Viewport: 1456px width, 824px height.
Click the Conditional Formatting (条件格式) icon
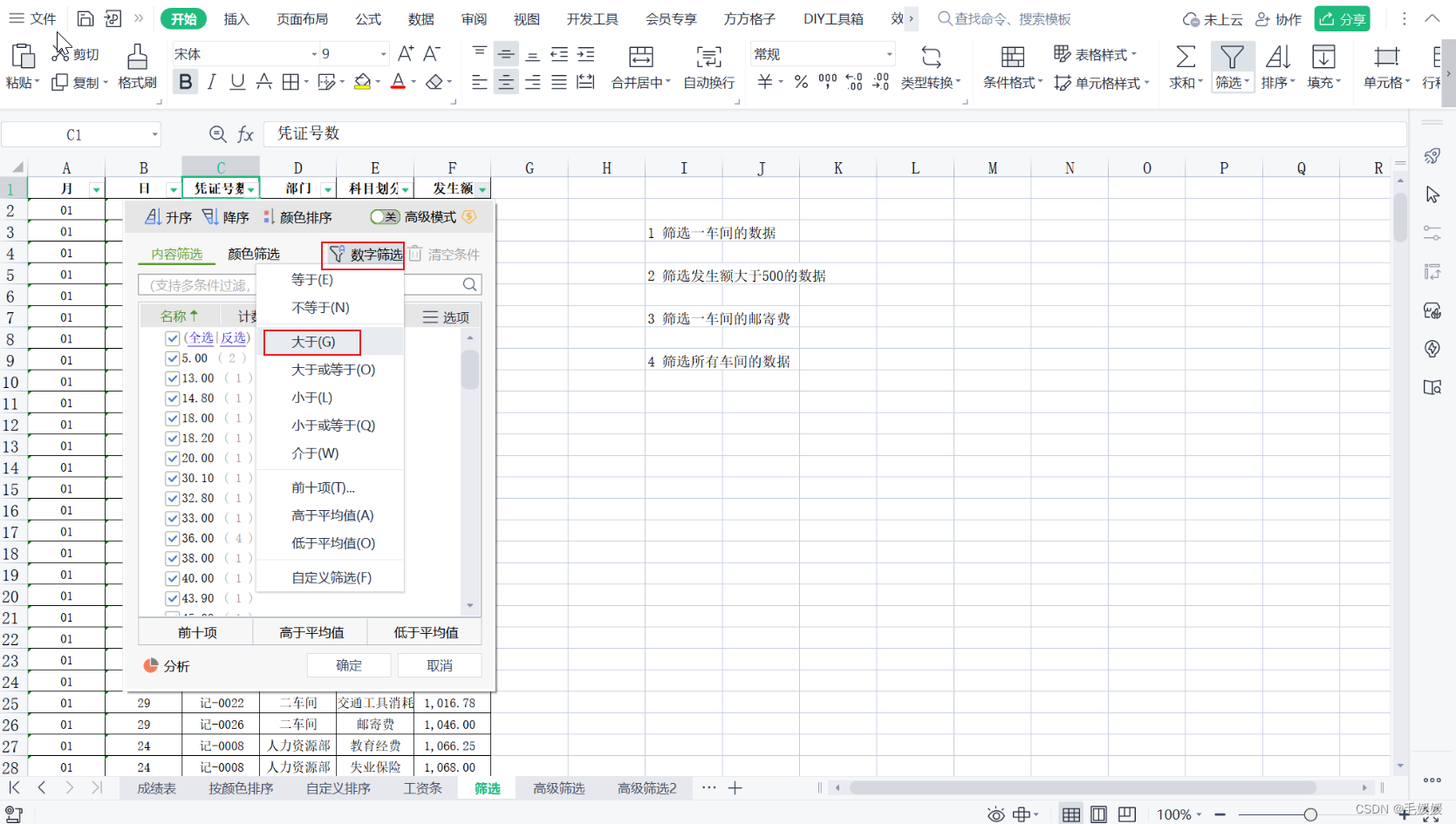tap(1013, 57)
